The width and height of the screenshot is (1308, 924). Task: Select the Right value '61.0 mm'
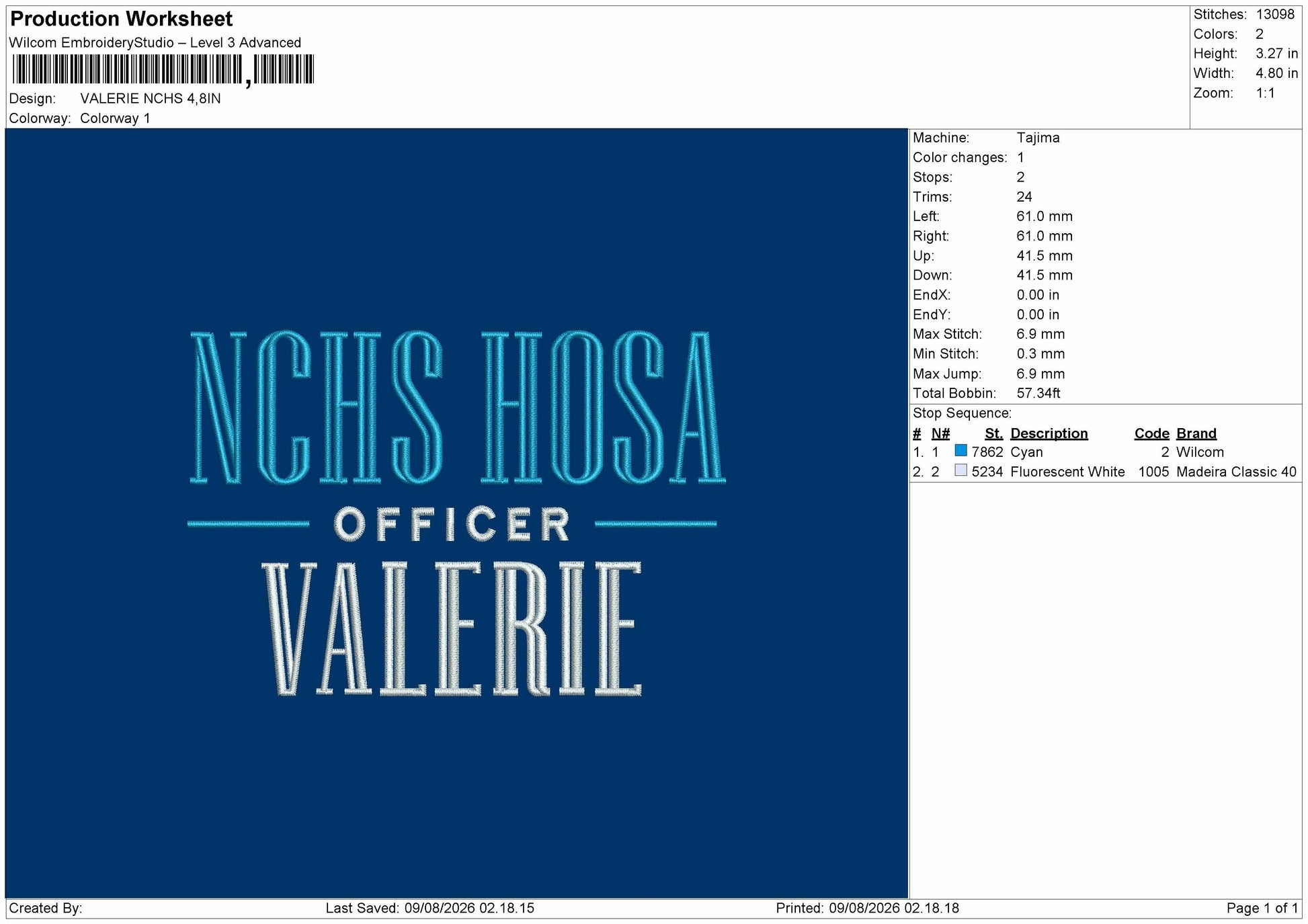[1045, 236]
